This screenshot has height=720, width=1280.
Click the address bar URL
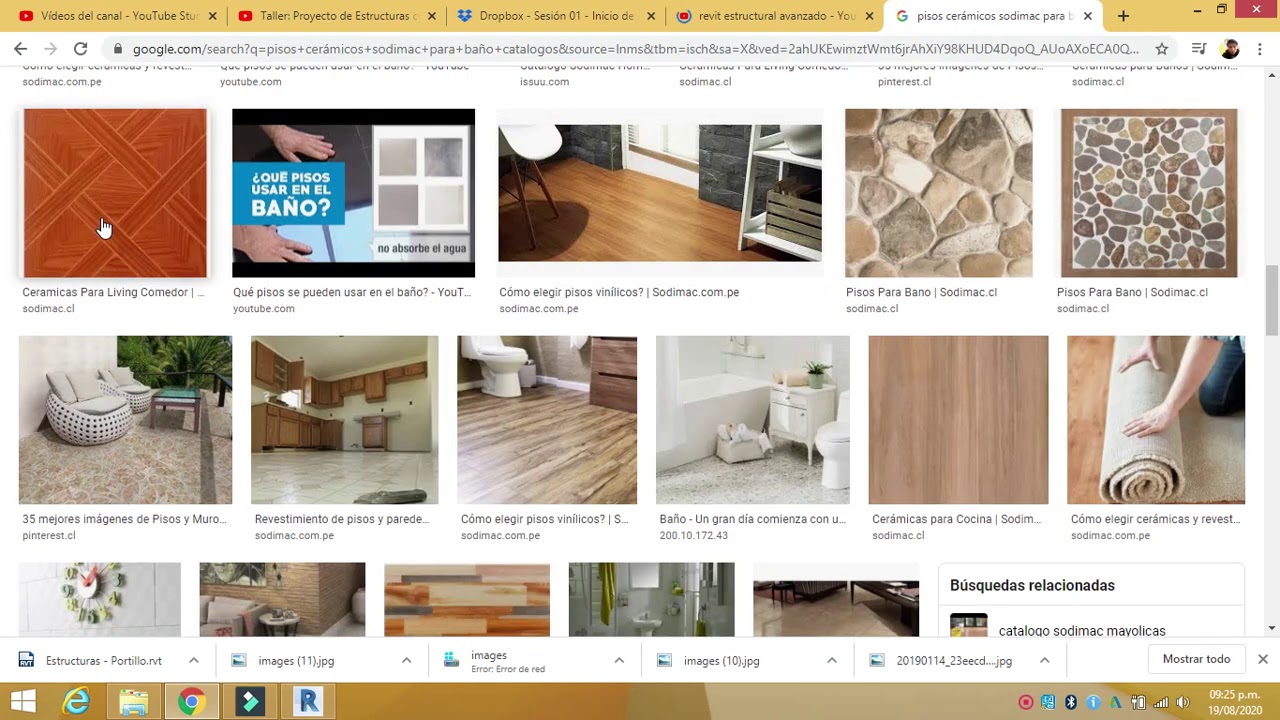(635, 48)
